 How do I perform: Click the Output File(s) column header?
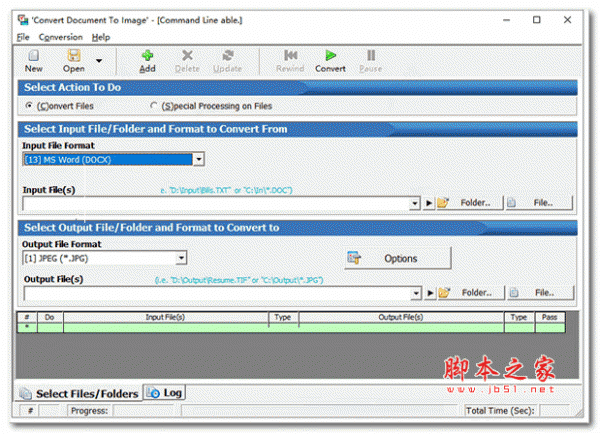pos(401,317)
